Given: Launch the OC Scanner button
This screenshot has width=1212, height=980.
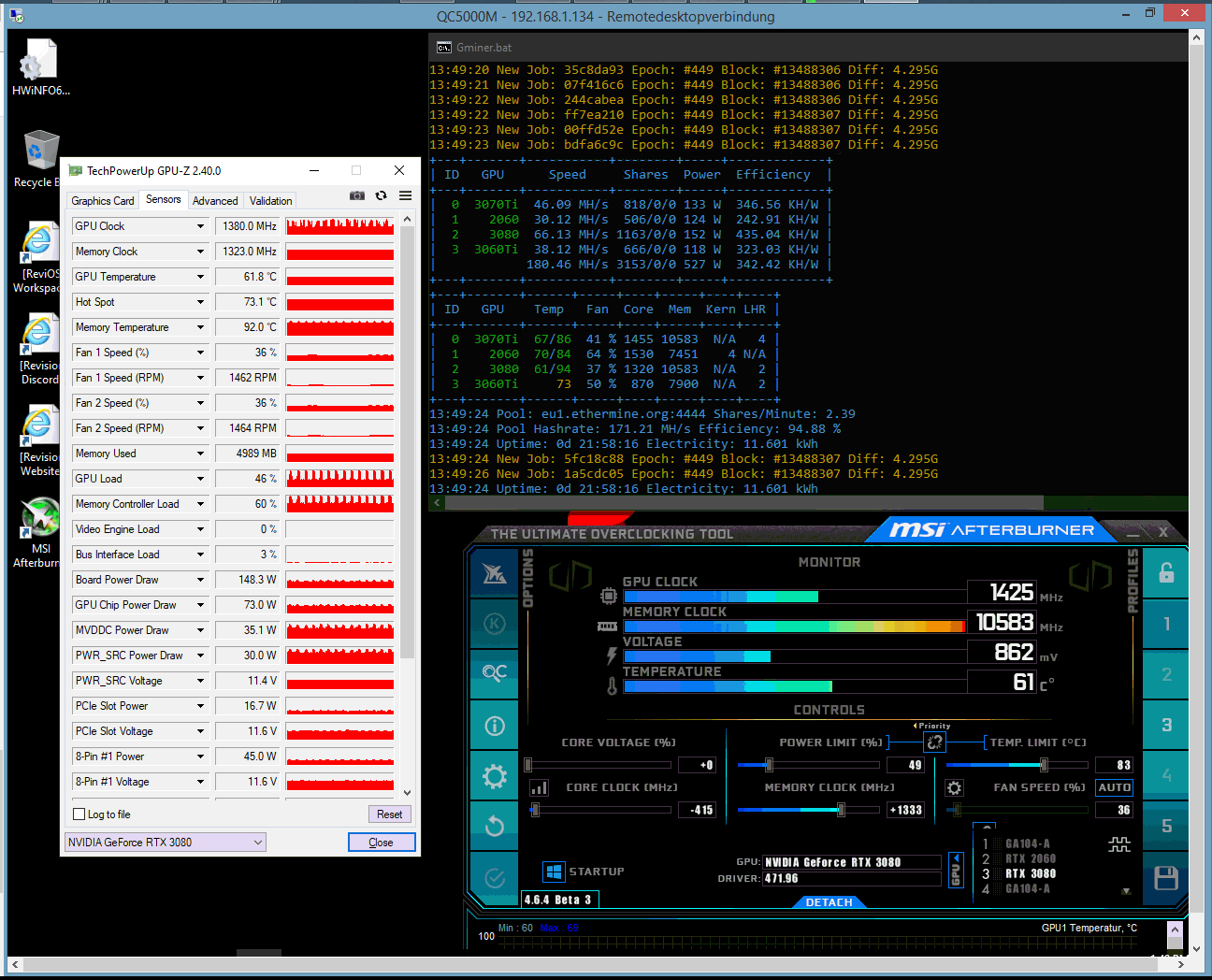Looking at the screenshot, I should click(495, 673).
